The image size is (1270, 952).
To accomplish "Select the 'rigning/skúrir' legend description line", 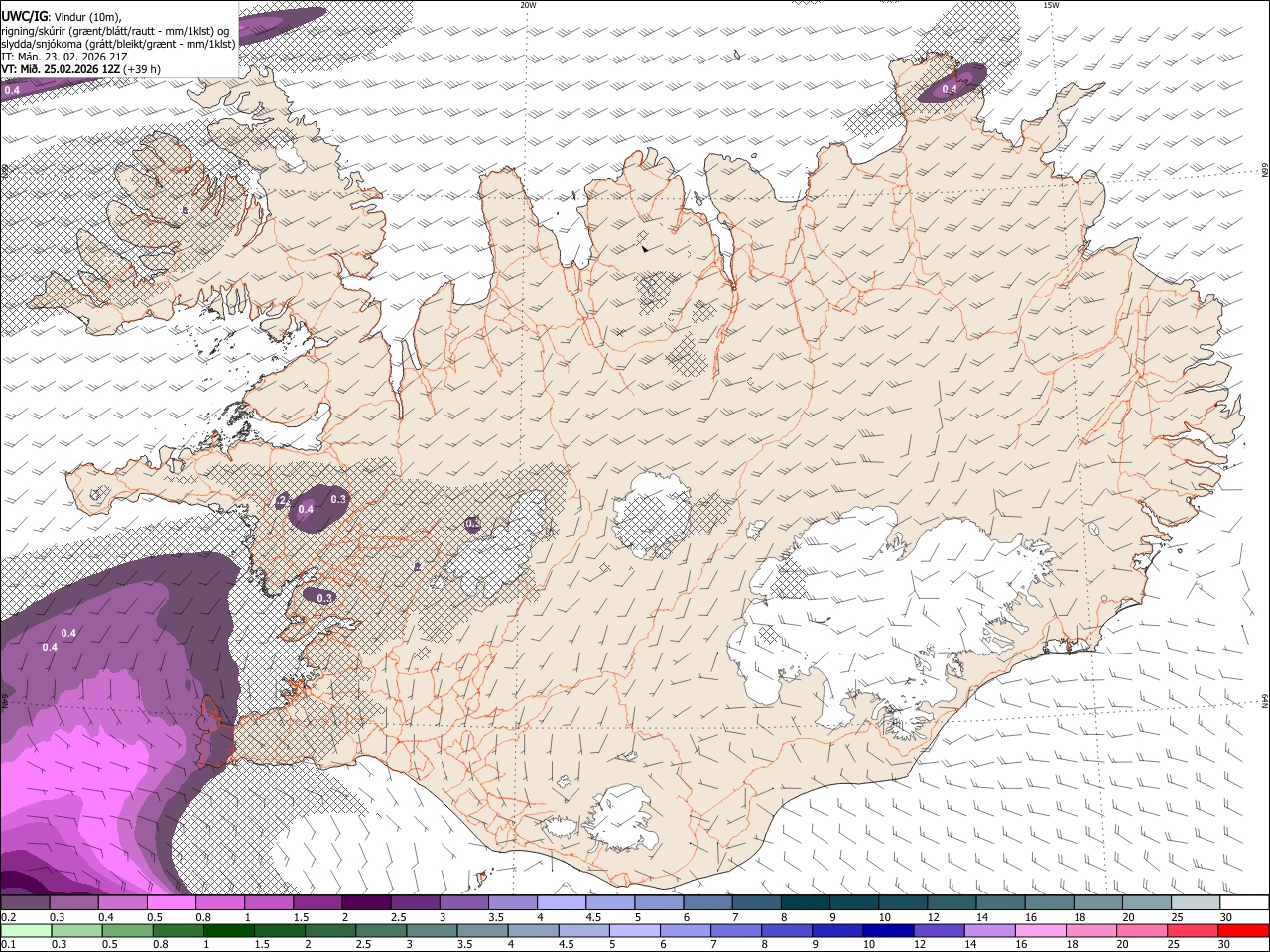I will (x=114, y=30).
